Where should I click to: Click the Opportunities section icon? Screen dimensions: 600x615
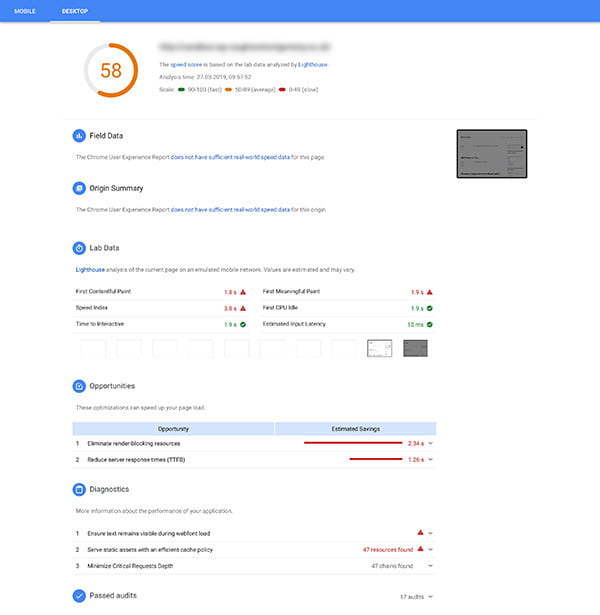79,386
